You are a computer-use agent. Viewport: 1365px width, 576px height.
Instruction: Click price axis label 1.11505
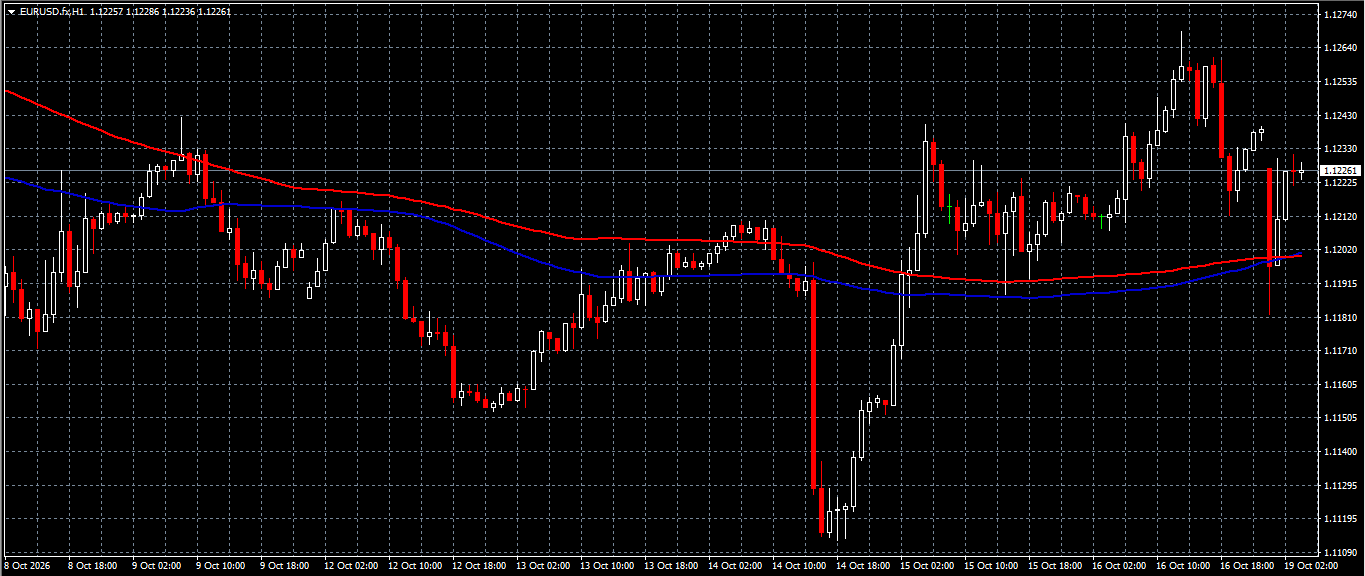pyautogui.click(x=1339, y=418)
